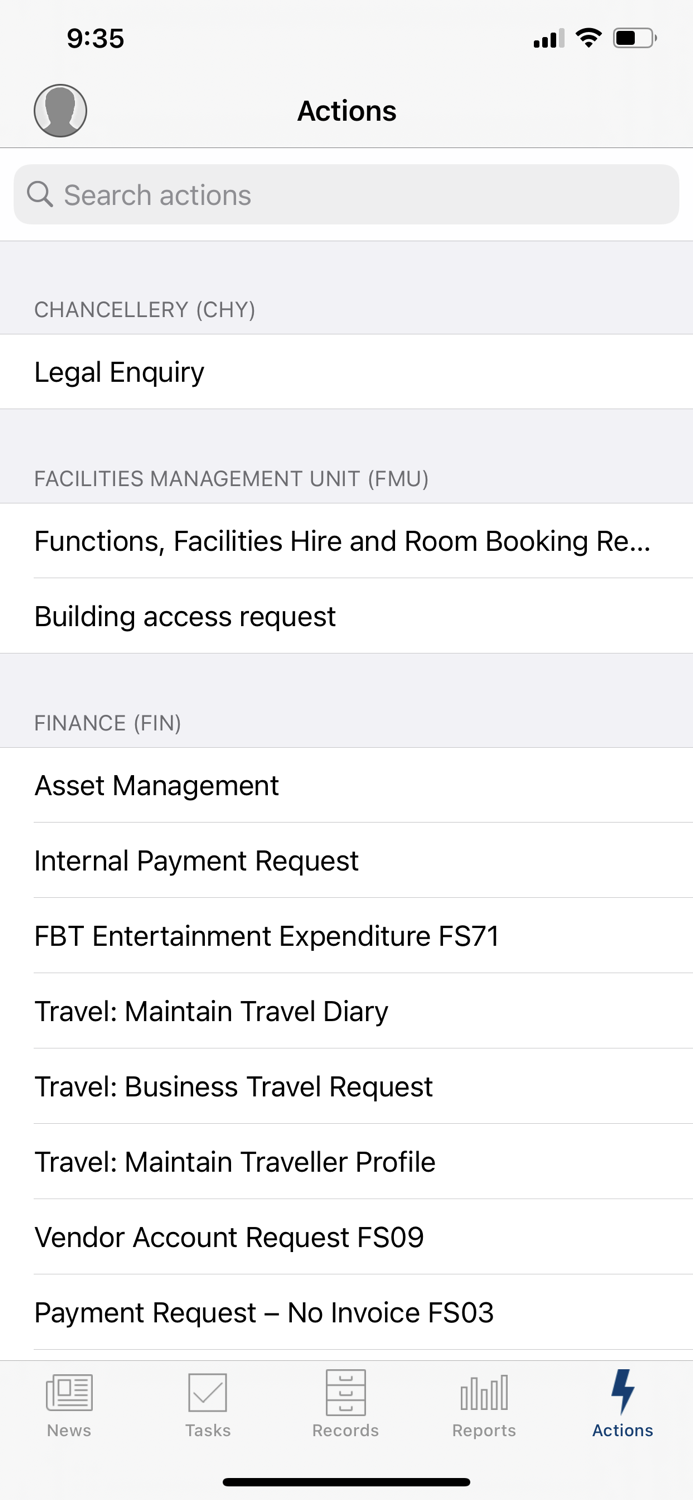Open the Building access request action
The image size is (693, 1500).
coord(185,616)
